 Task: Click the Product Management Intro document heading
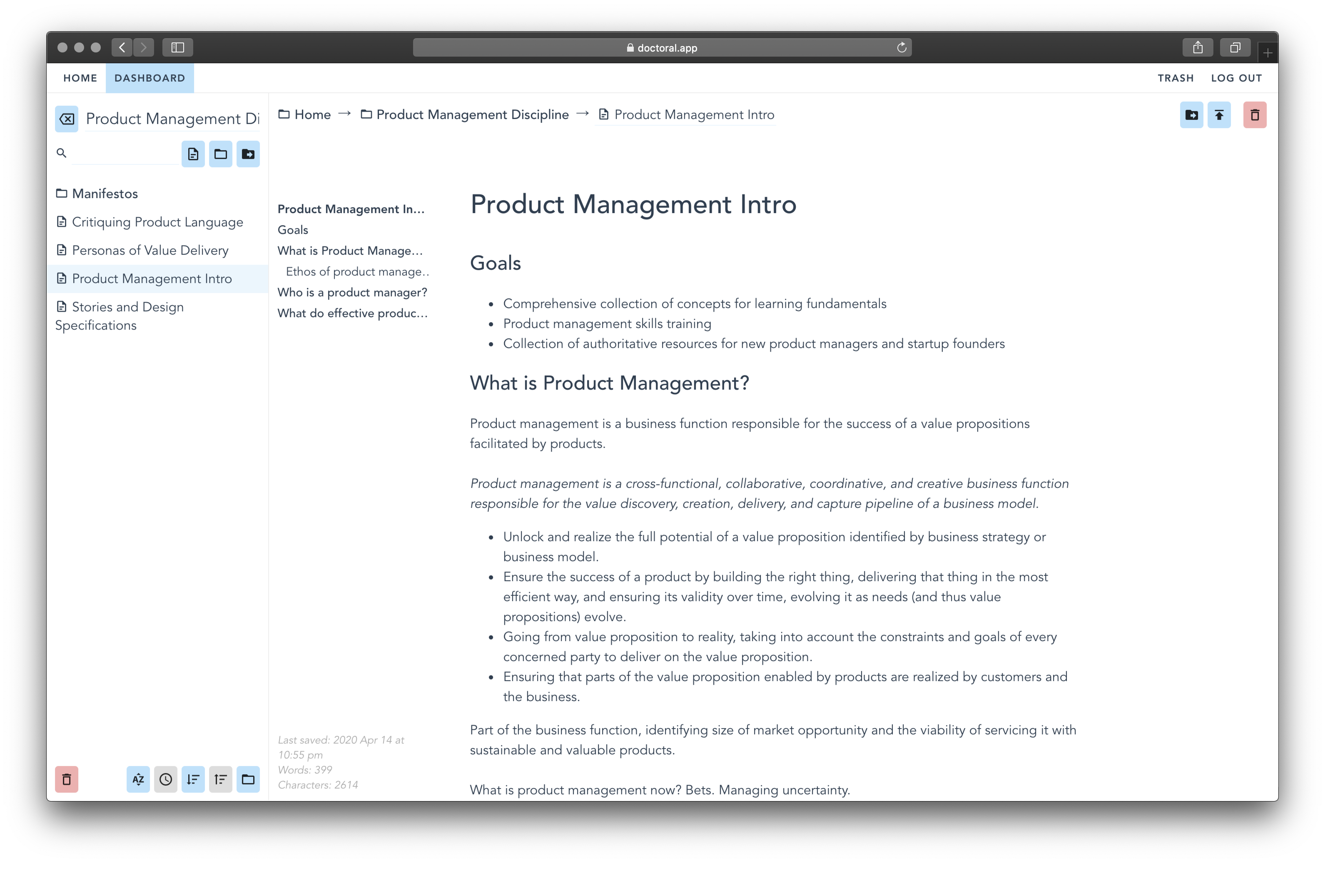point(633,204)
